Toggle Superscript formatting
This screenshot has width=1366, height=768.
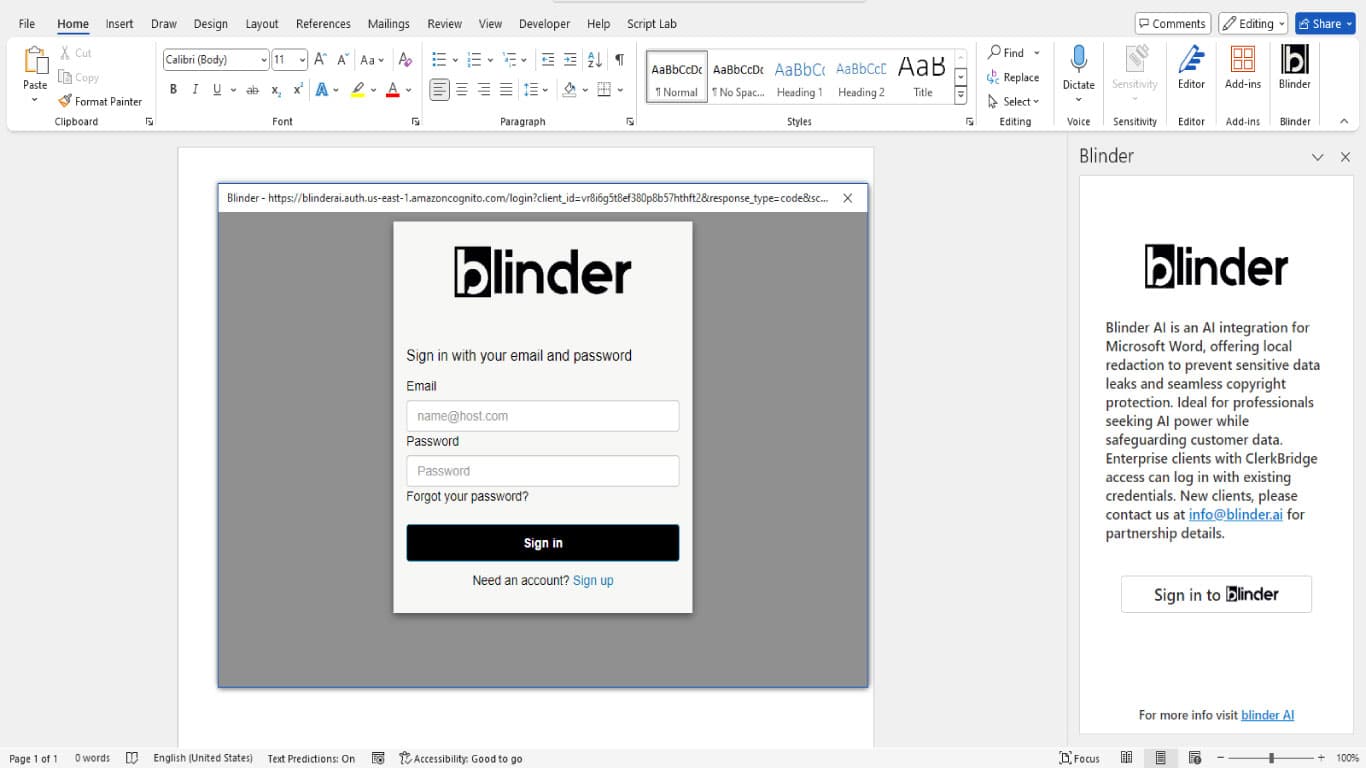[298, 90]
